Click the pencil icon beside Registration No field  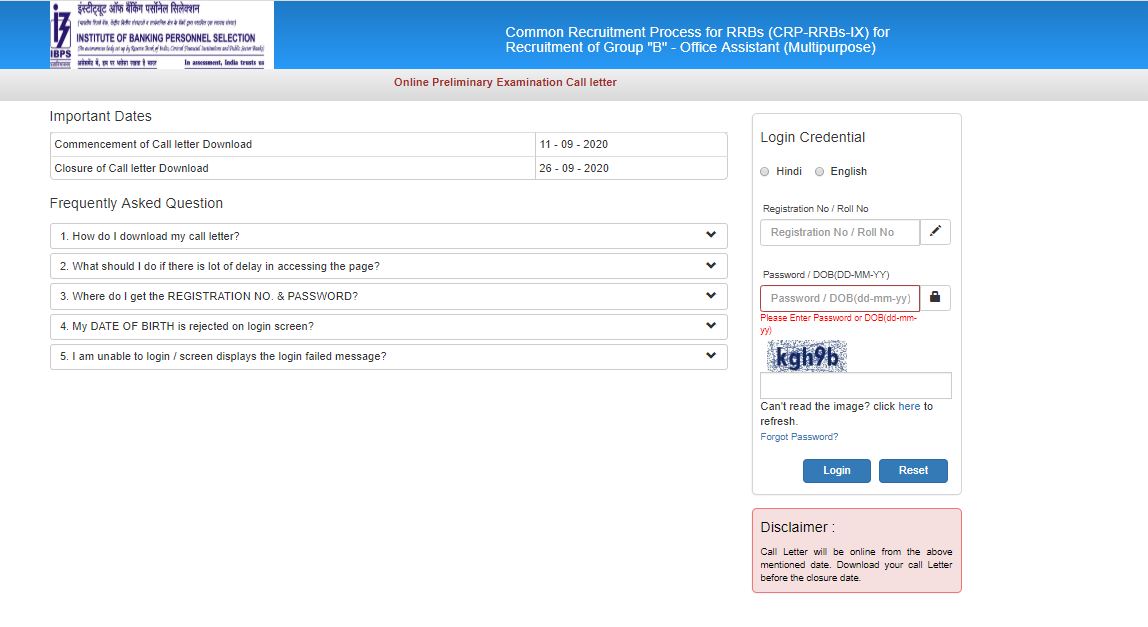point(935,232)
